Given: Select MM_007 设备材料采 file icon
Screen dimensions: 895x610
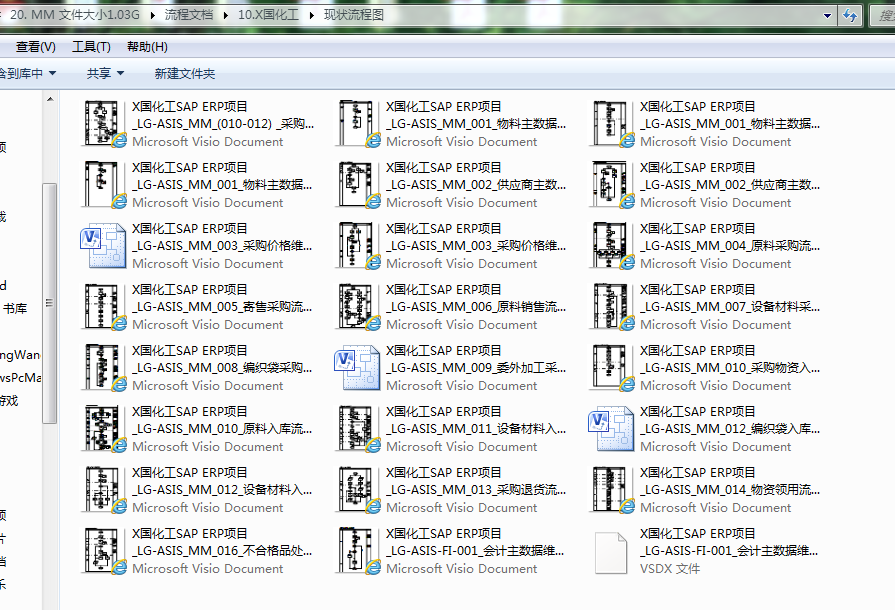Looking at the screenshot, I should click(x=612, y=307).
